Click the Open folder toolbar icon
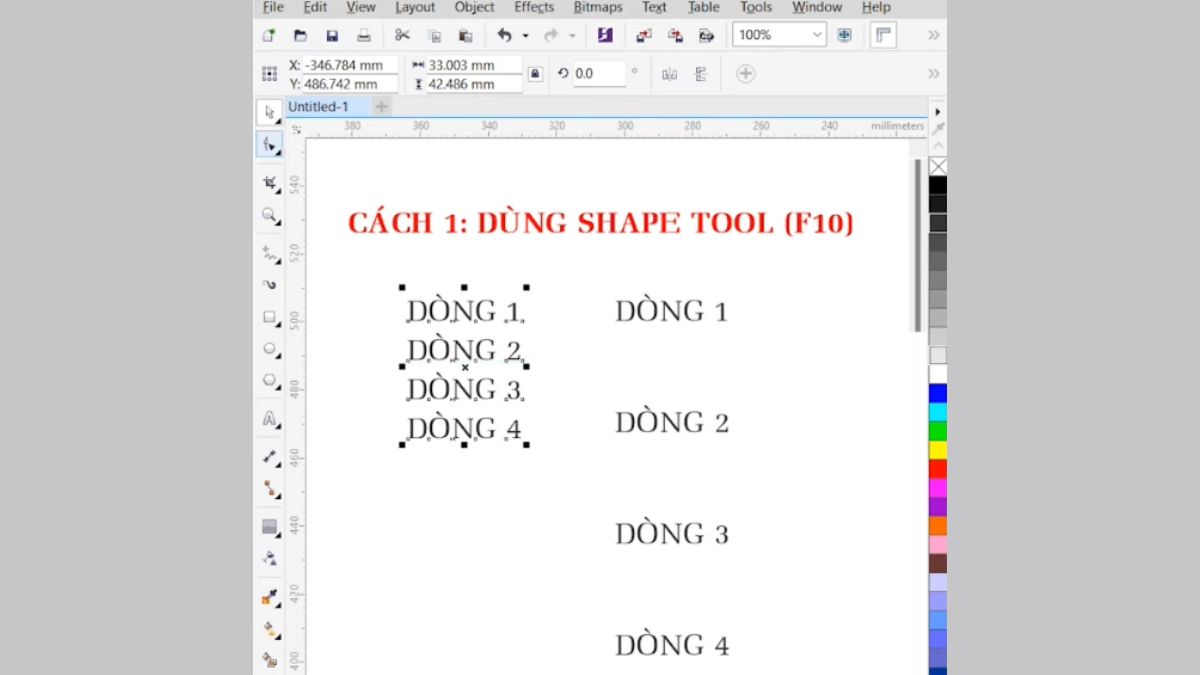This screenshot has height=675, width=1200. [300, 35]
